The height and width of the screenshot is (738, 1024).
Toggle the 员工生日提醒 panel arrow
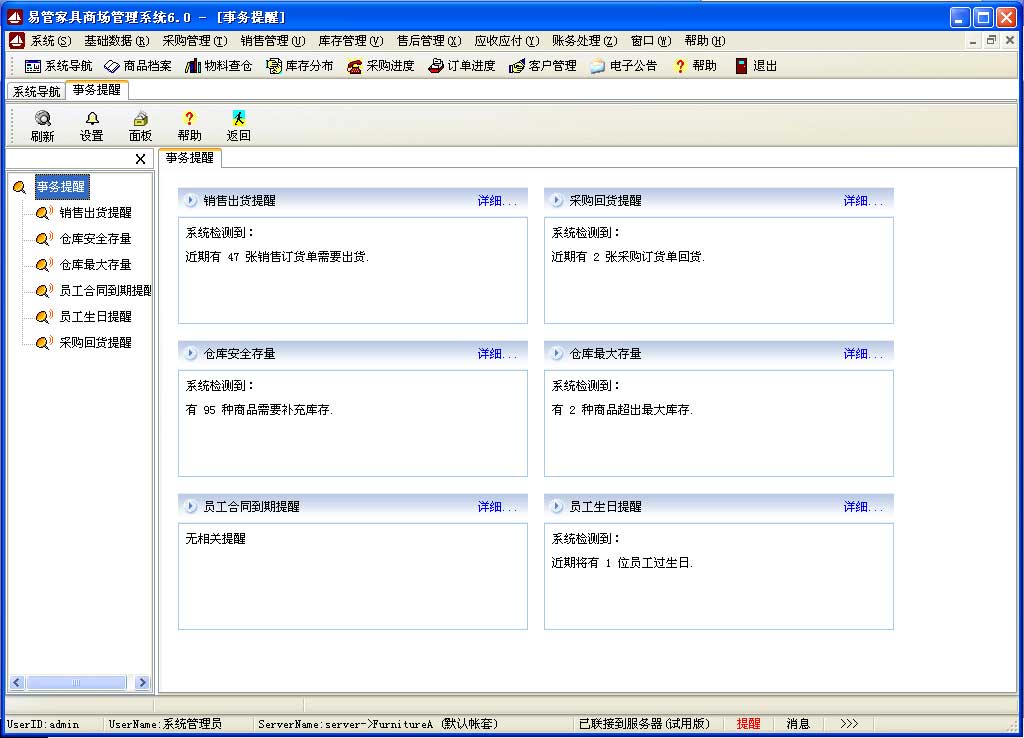tap(556, 506)
